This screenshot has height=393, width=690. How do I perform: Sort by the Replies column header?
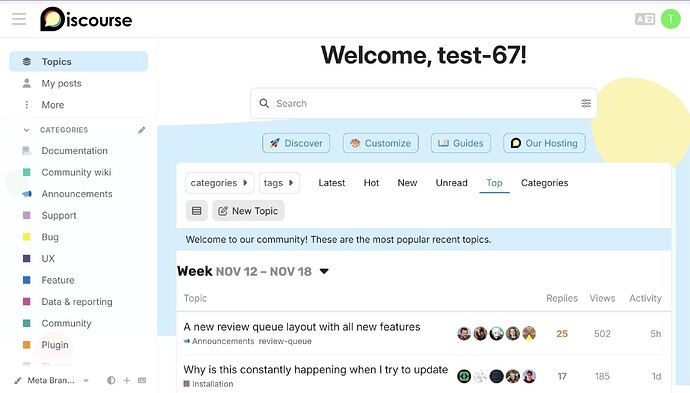[x=562, y=298]
